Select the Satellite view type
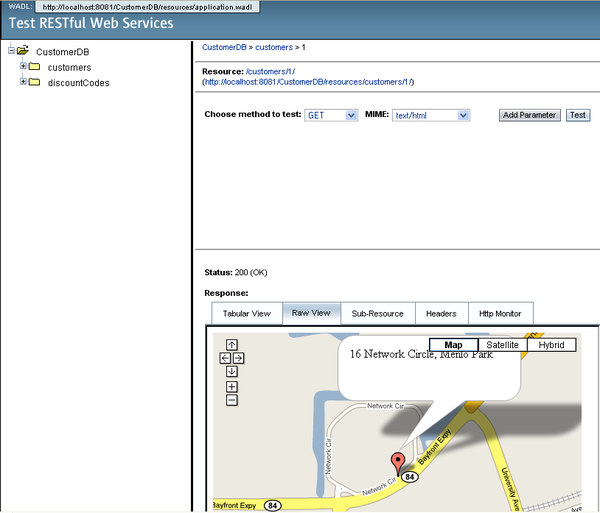The width and height of the screenshot is (600, 513). [x=502, y=345]
